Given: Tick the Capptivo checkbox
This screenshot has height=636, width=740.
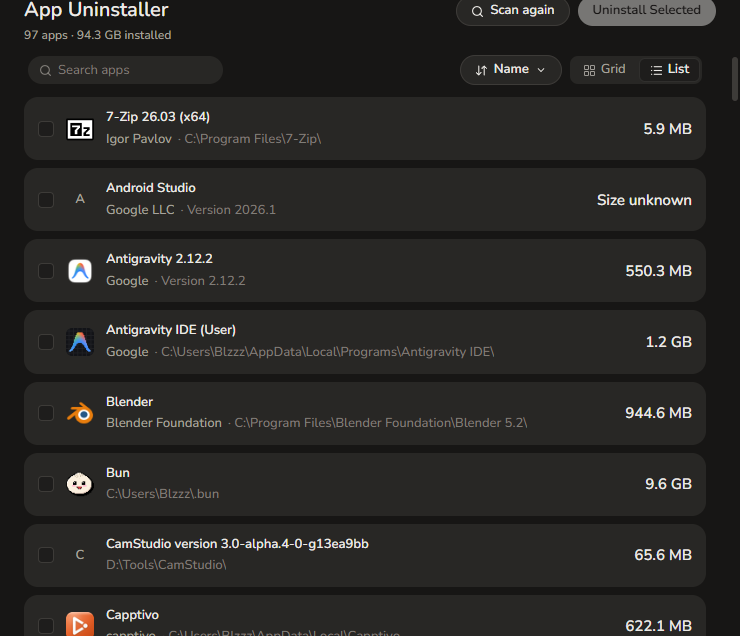Looking at the screenshot, I should pyautogui.click(x=46, y=626).
